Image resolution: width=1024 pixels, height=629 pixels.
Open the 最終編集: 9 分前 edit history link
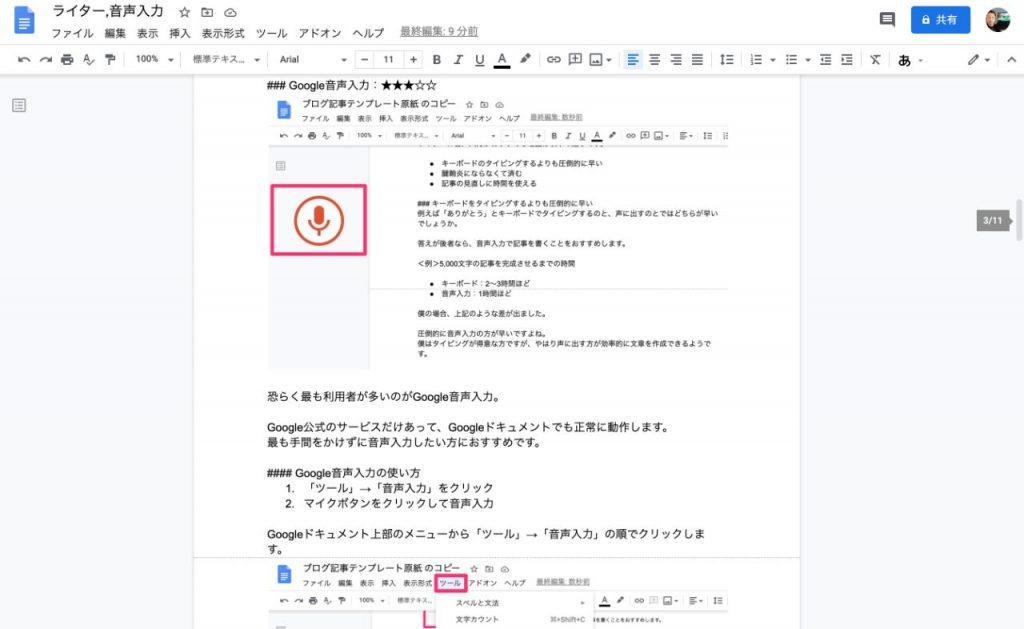(438, 32)
